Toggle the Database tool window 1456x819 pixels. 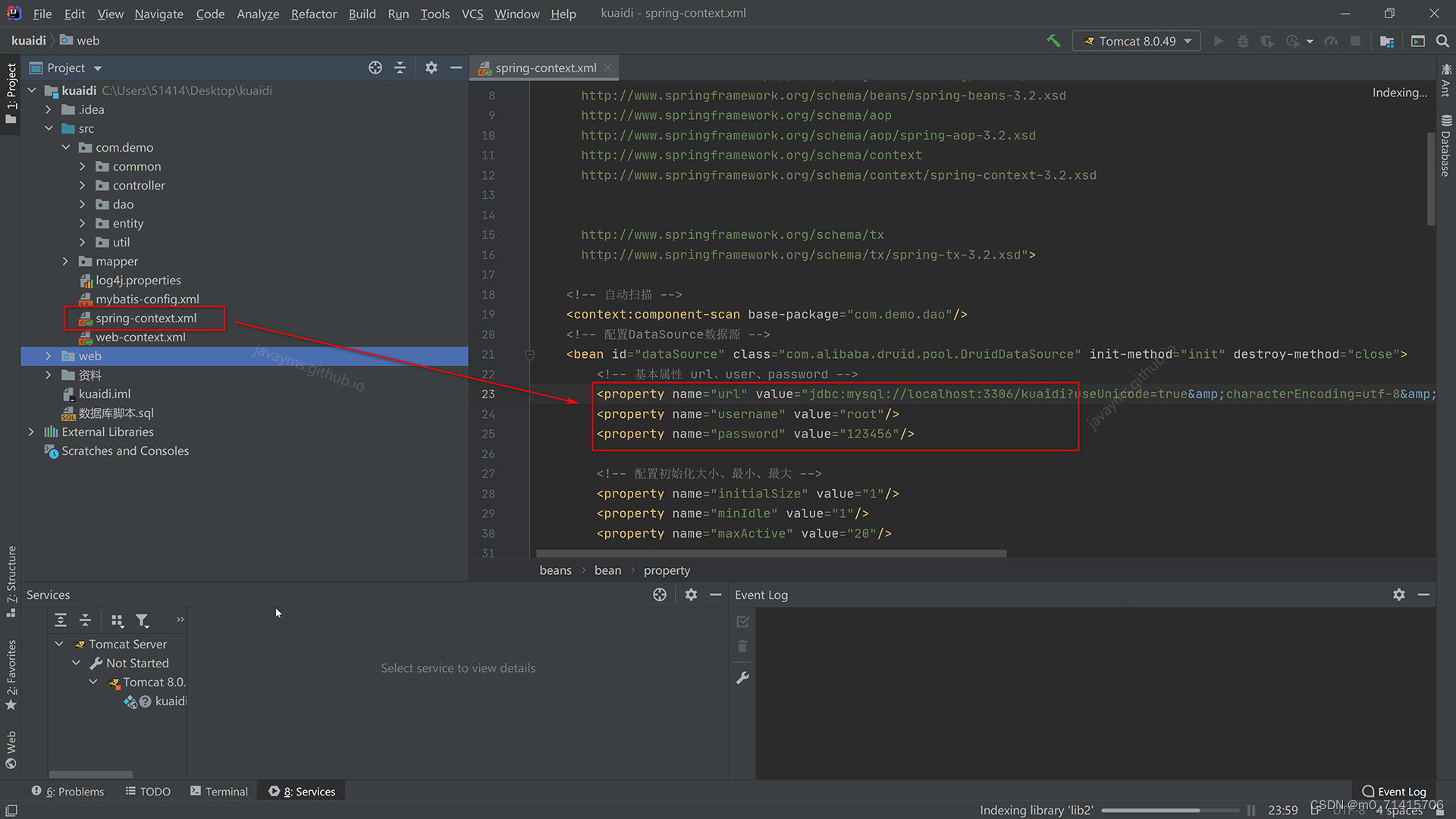pos(1445,146)
